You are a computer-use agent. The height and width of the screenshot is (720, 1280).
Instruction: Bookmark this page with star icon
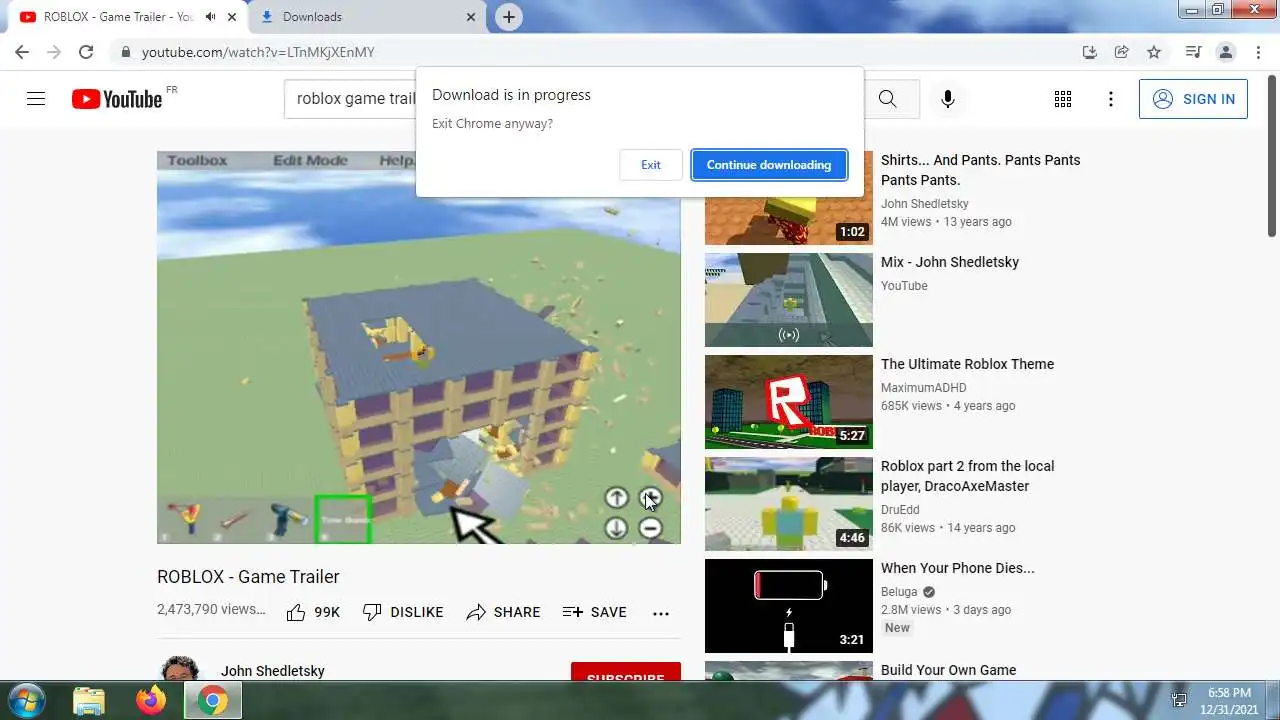pyautogui.click(x=1154, y=52)
